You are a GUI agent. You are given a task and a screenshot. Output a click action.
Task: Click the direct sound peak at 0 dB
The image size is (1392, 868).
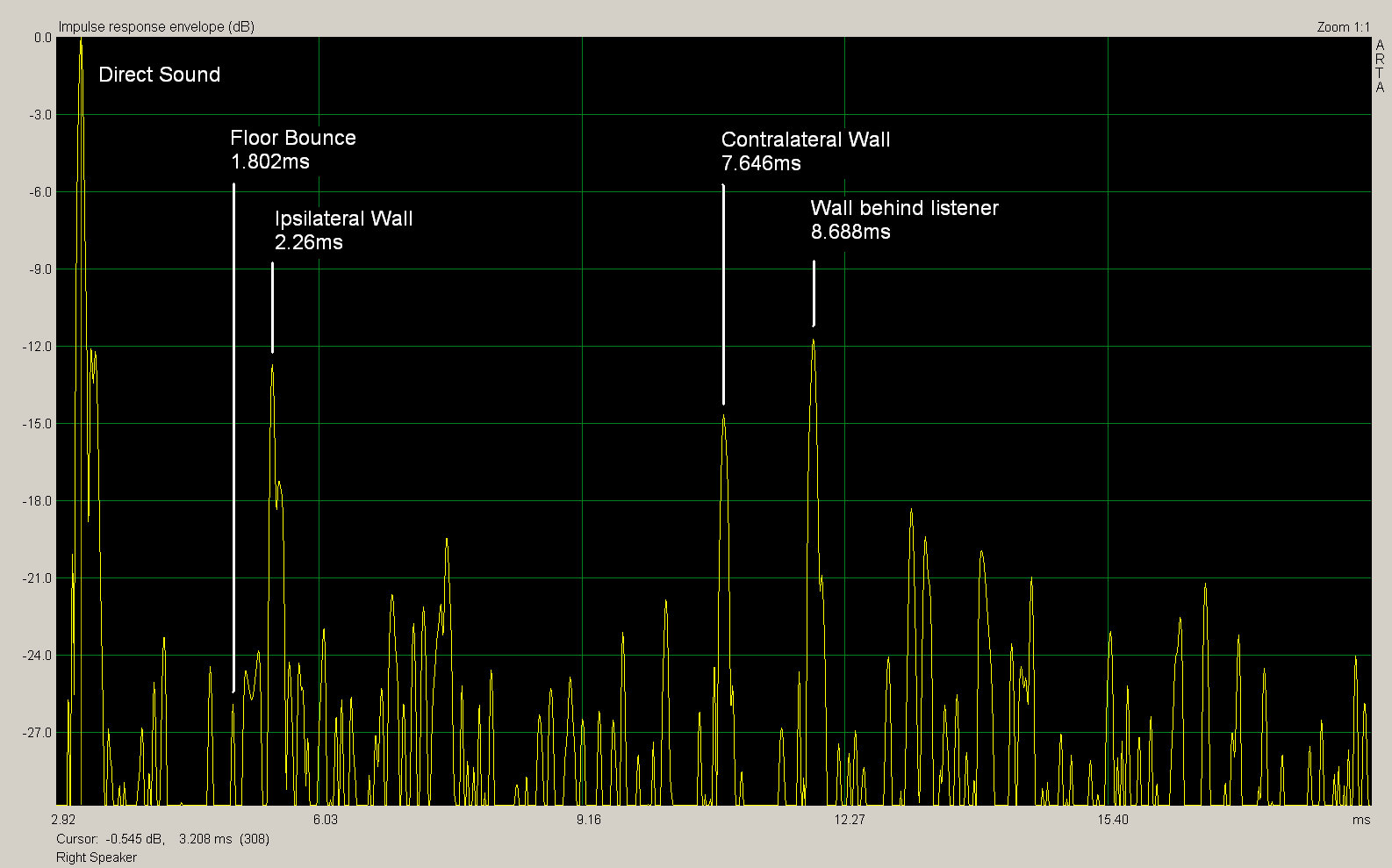(81, 40)
